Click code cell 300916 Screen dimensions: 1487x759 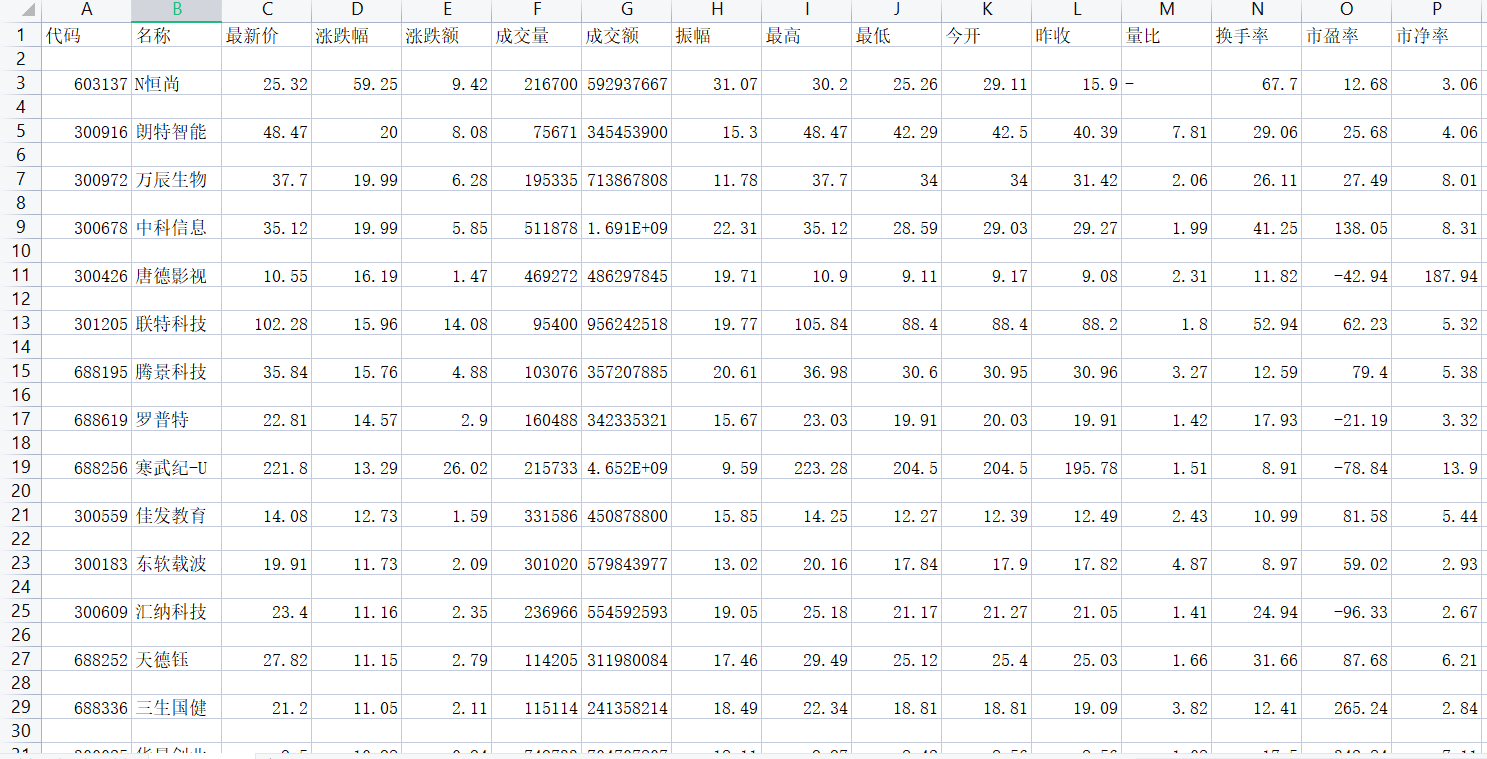[87, 131]
